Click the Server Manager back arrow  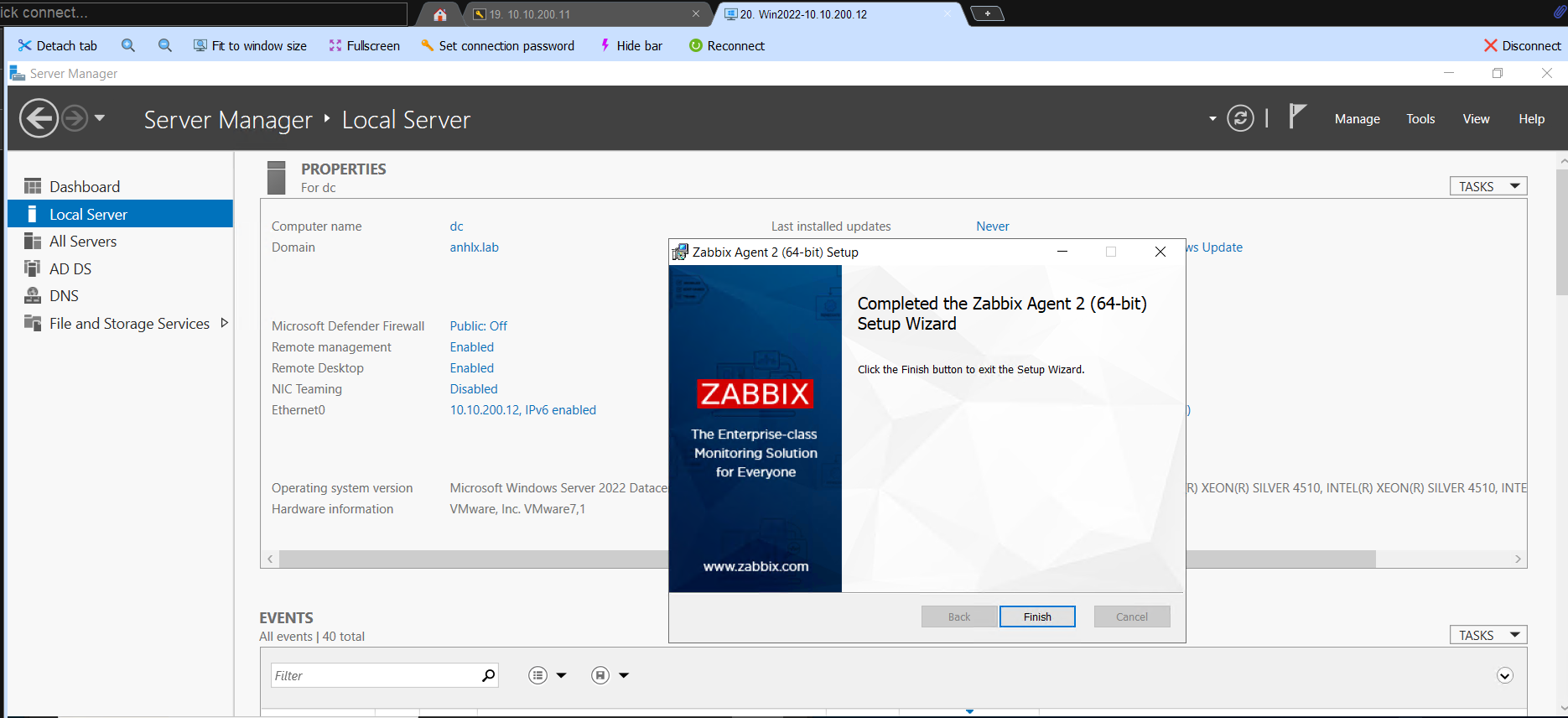pyautogui.click(x=39, y=118)
